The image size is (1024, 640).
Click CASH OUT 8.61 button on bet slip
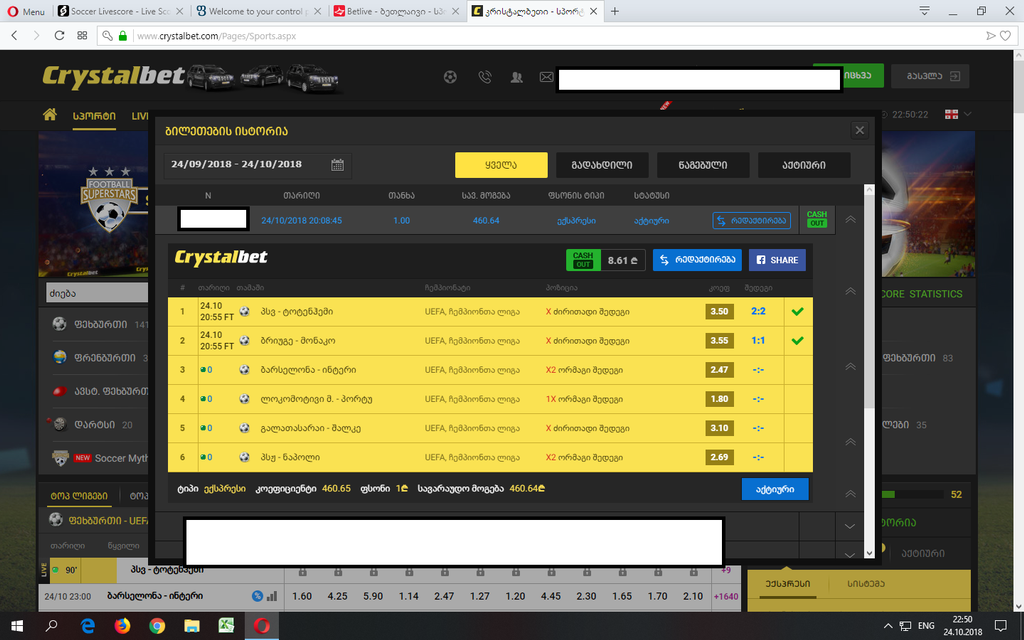click(605, 260)
